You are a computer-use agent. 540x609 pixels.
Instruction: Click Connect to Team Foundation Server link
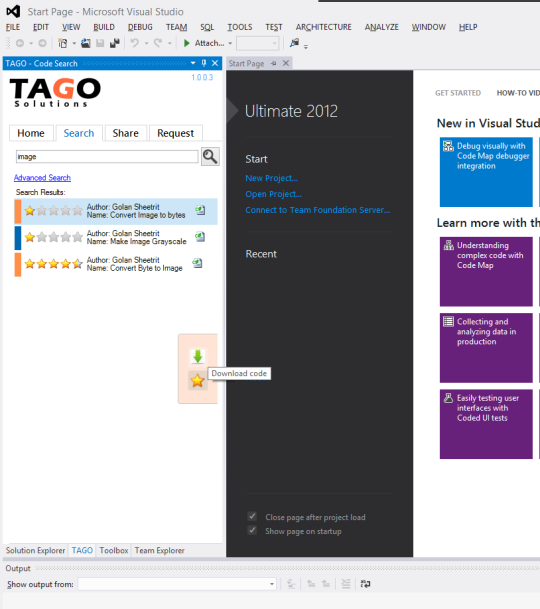pyautogui.click(x=318, y=210)
